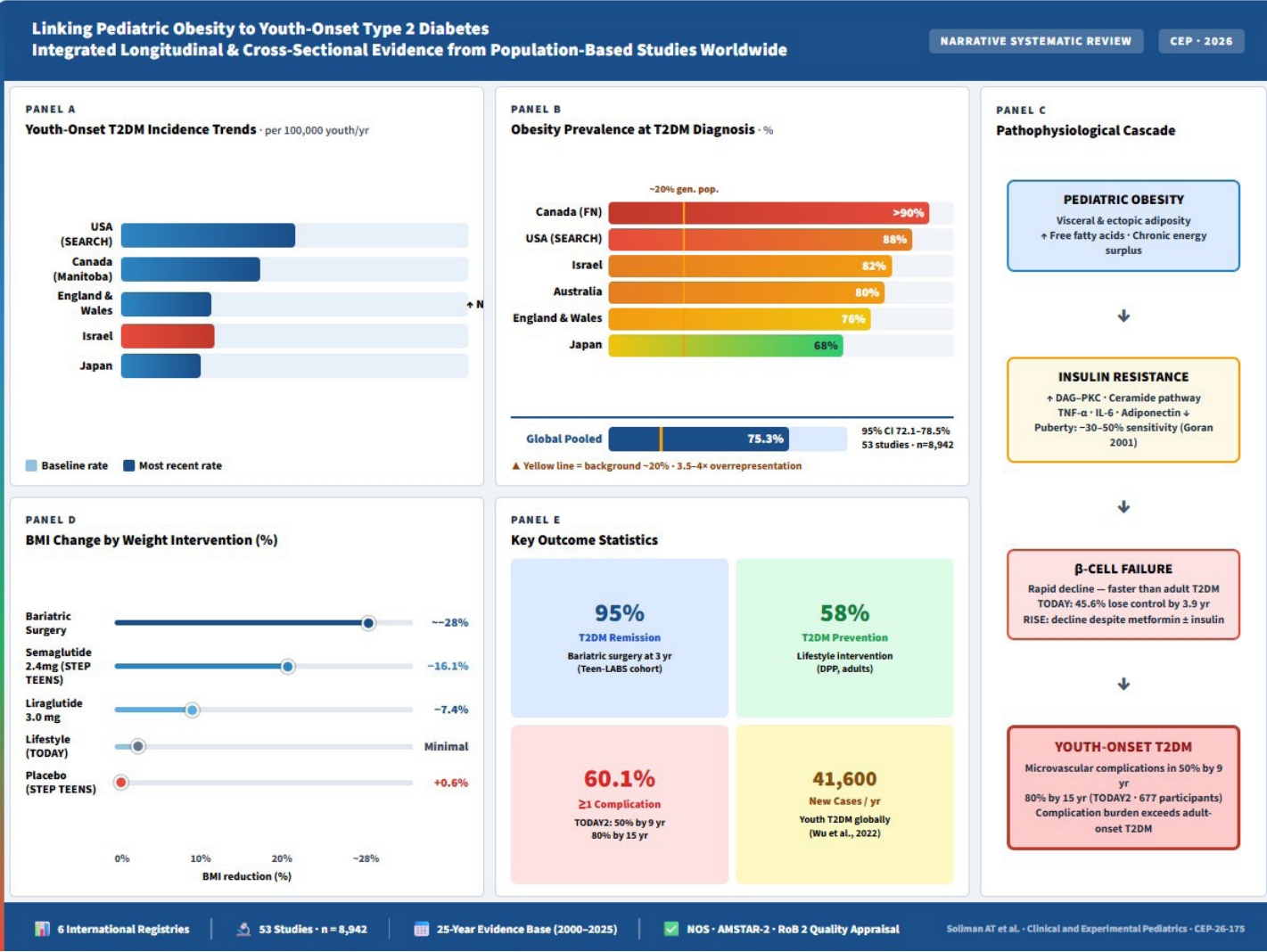Click the Liraglutide 3.0 mg slider handle
1267x952 pixels.
[192, 710]
